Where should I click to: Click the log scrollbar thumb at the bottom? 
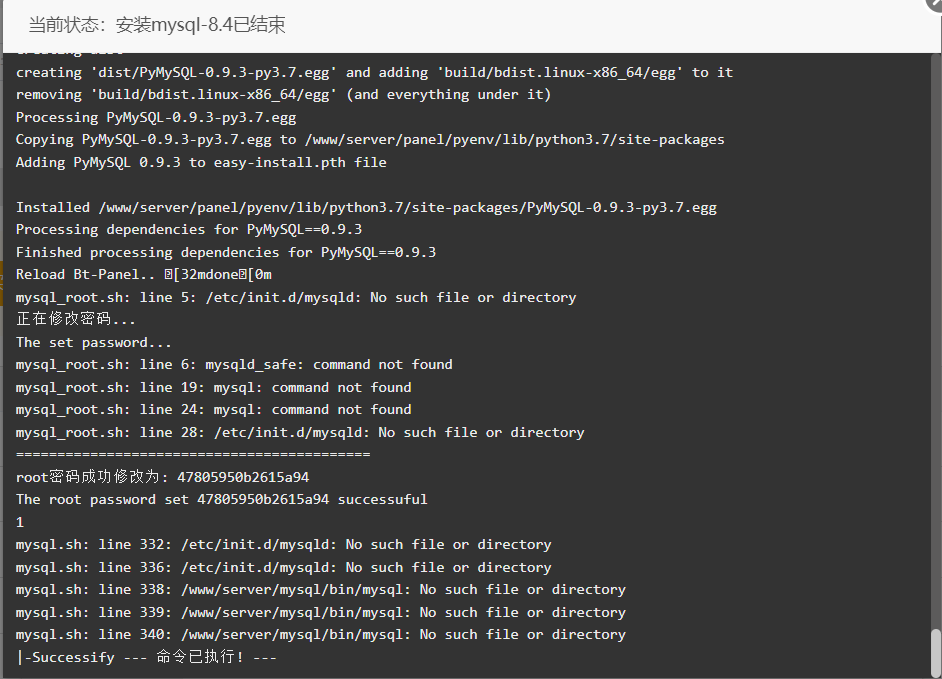(935, 653)
